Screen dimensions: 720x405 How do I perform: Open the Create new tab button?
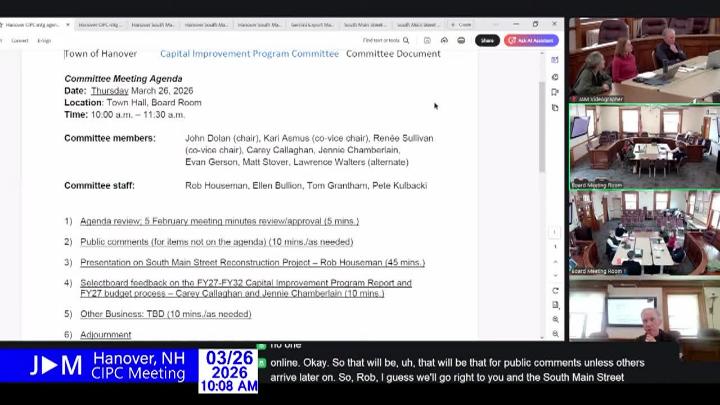pos(461,24)
